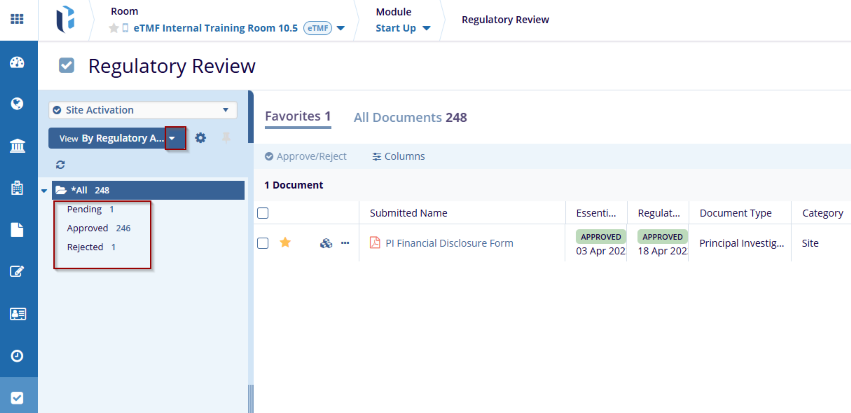Click the Approve/Reject button

[x=305, y=156]
